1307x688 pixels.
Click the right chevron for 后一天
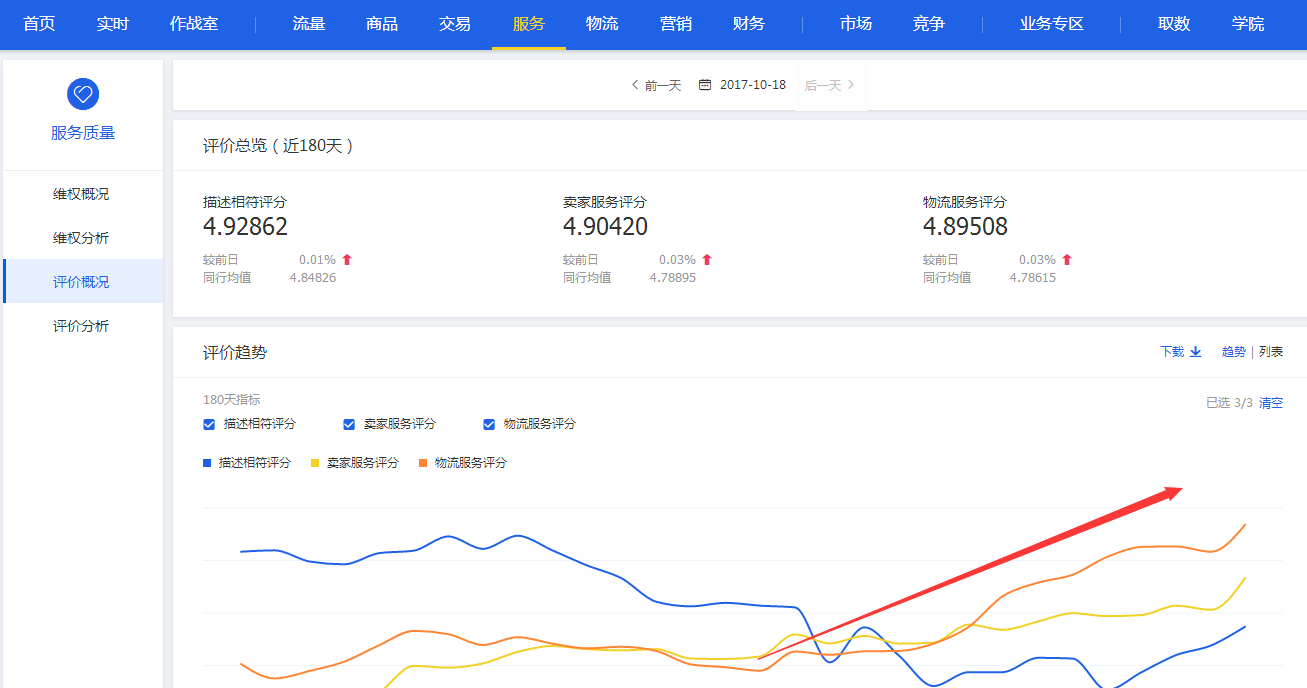851,85
